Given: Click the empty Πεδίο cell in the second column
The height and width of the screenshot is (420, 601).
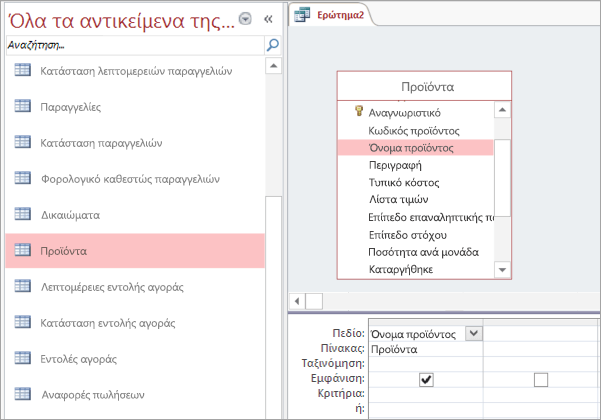Looking at the screenshot, I should [540, 334].
